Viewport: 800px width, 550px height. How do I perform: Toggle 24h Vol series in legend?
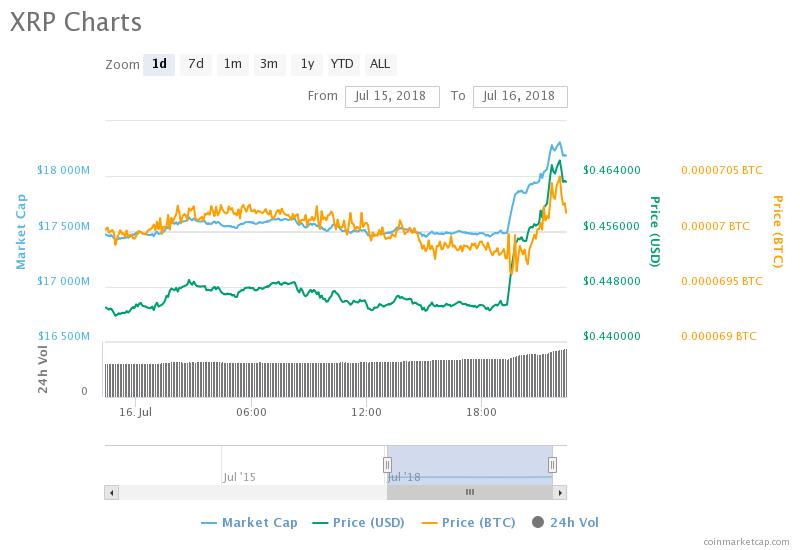click(x=565, y=522)
